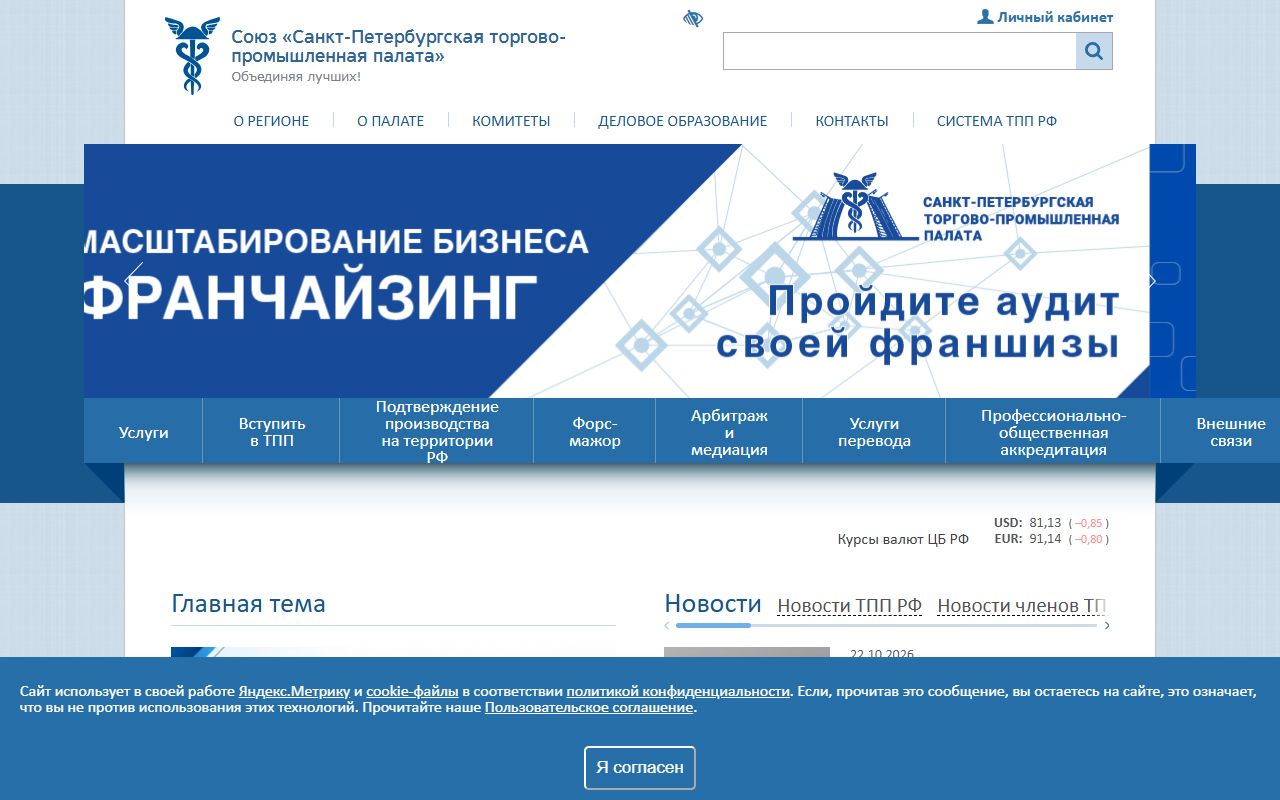This screenshot has height=800, width=1280.
Task: Open the cookie-файлы link
Action: click(x=412, y=691)
